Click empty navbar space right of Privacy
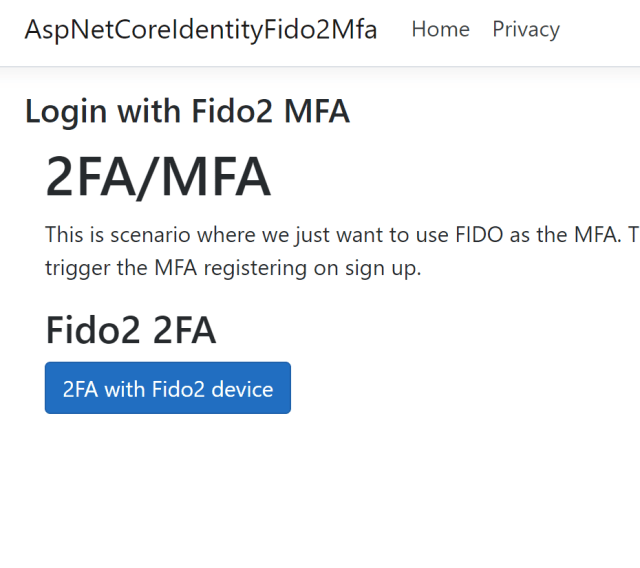 click(x=600, y=30)
